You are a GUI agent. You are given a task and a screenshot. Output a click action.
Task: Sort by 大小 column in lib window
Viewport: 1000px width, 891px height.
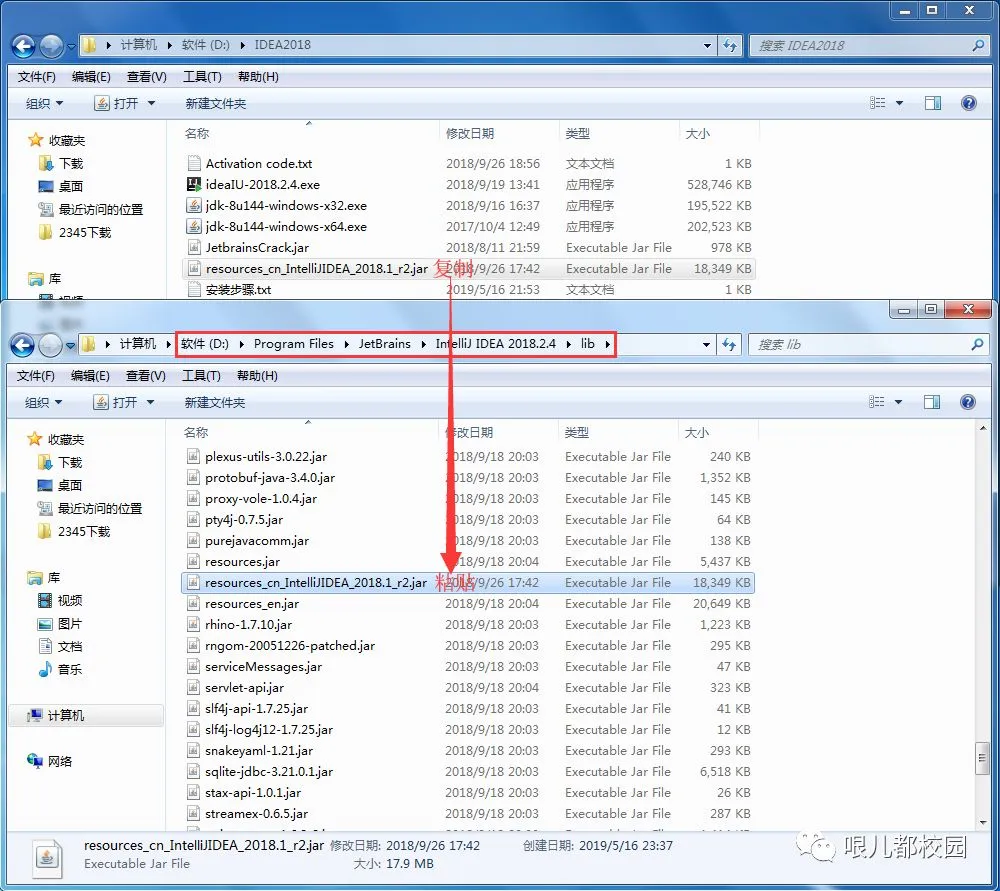point(696,432)
